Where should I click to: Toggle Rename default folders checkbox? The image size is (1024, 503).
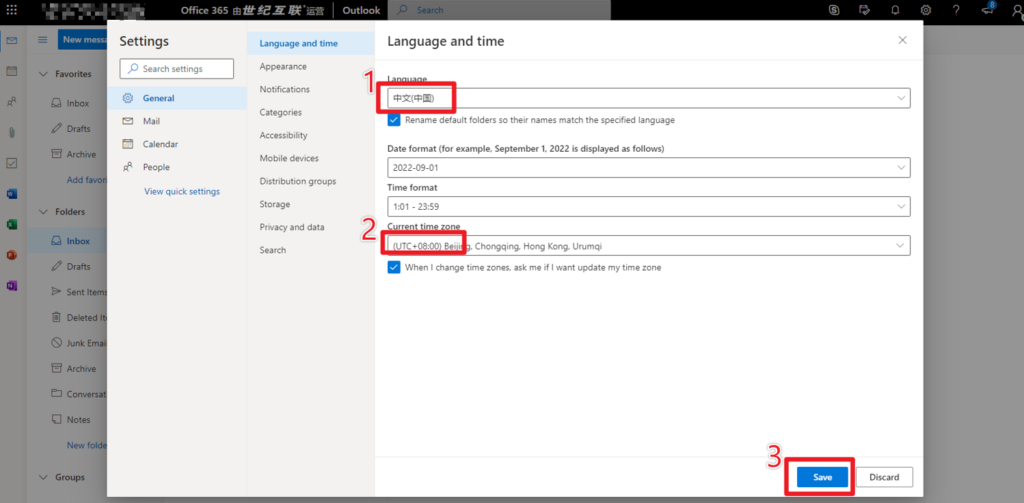[394, 120]
